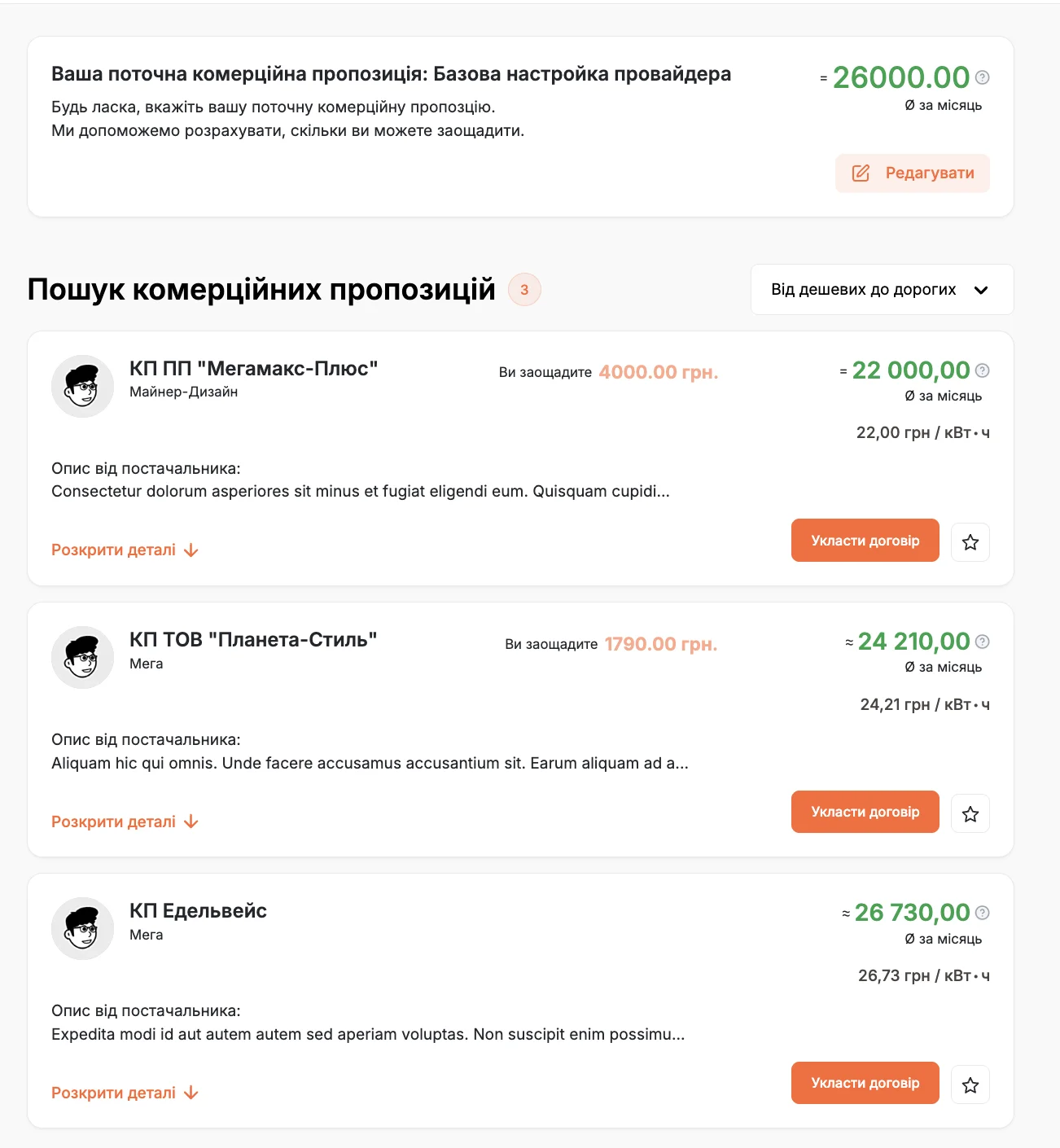
Task: Expand details for Планета-Стиль offer
Action: (125, 822)
